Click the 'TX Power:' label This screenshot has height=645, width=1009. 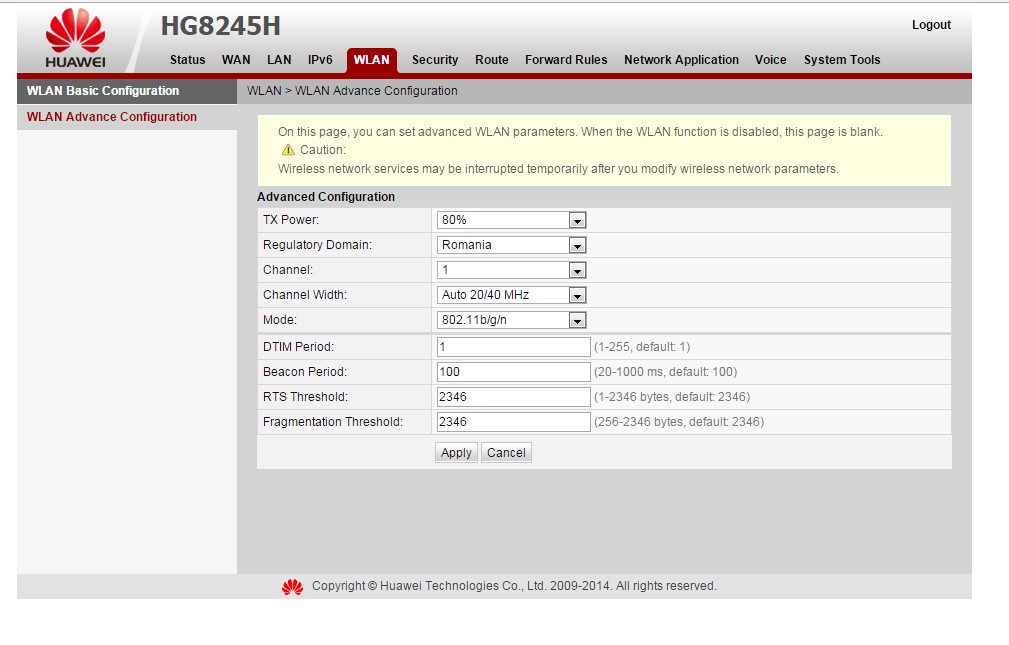click(x=291, y=220)
